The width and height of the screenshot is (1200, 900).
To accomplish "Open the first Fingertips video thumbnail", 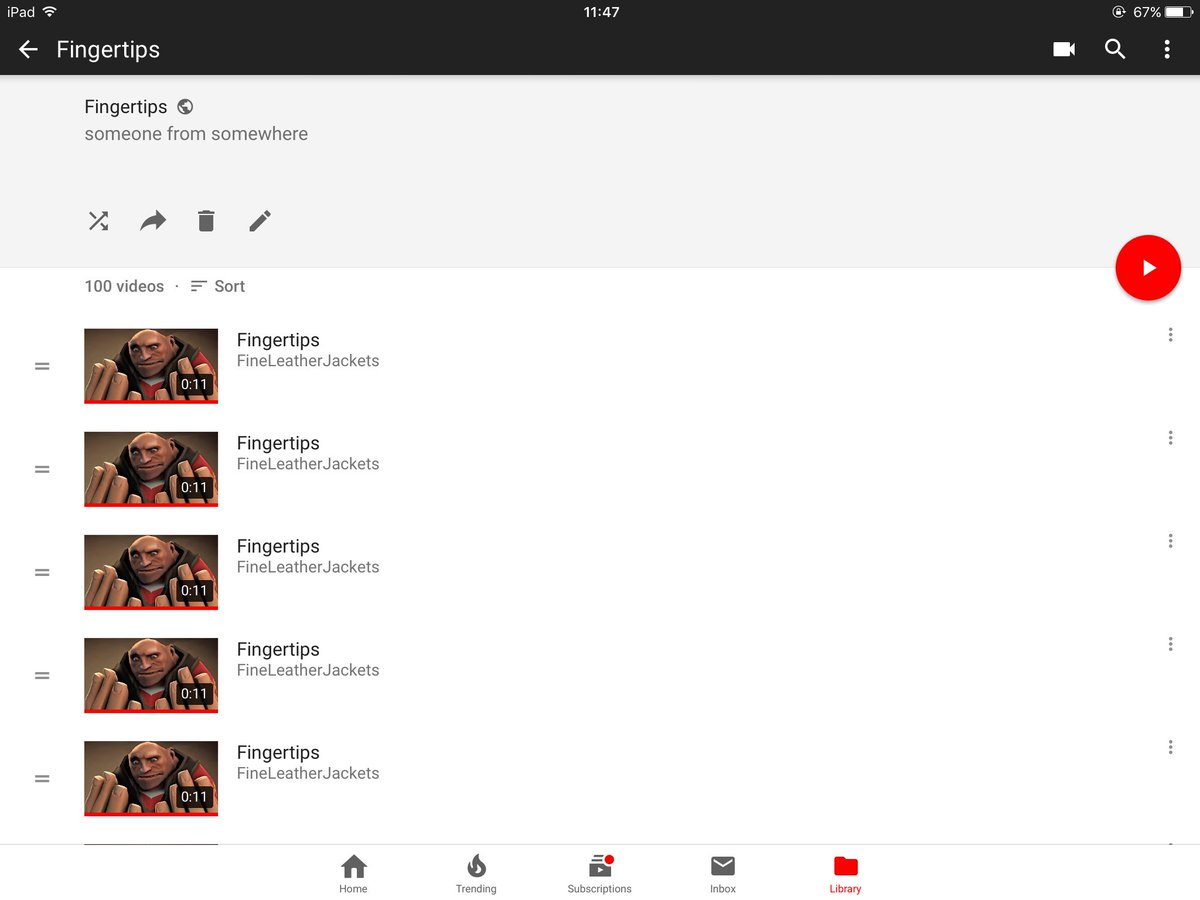I will [x=151, y=366].
